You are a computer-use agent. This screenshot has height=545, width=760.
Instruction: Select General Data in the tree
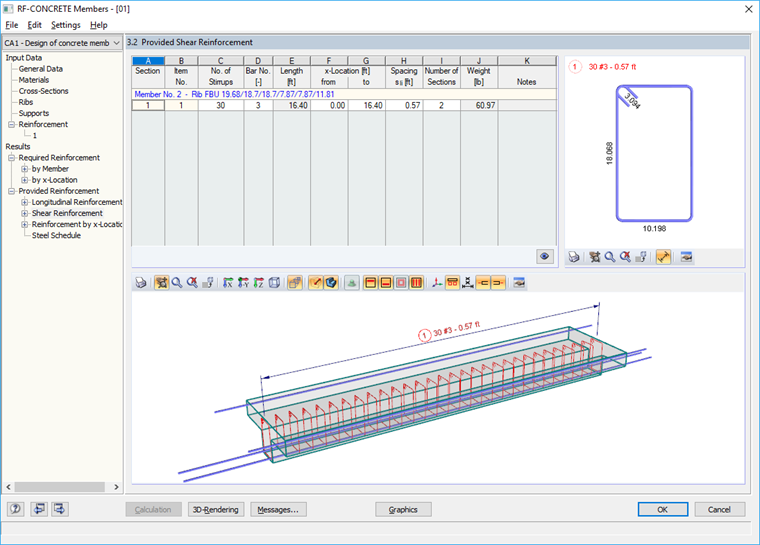pos(41,69)
